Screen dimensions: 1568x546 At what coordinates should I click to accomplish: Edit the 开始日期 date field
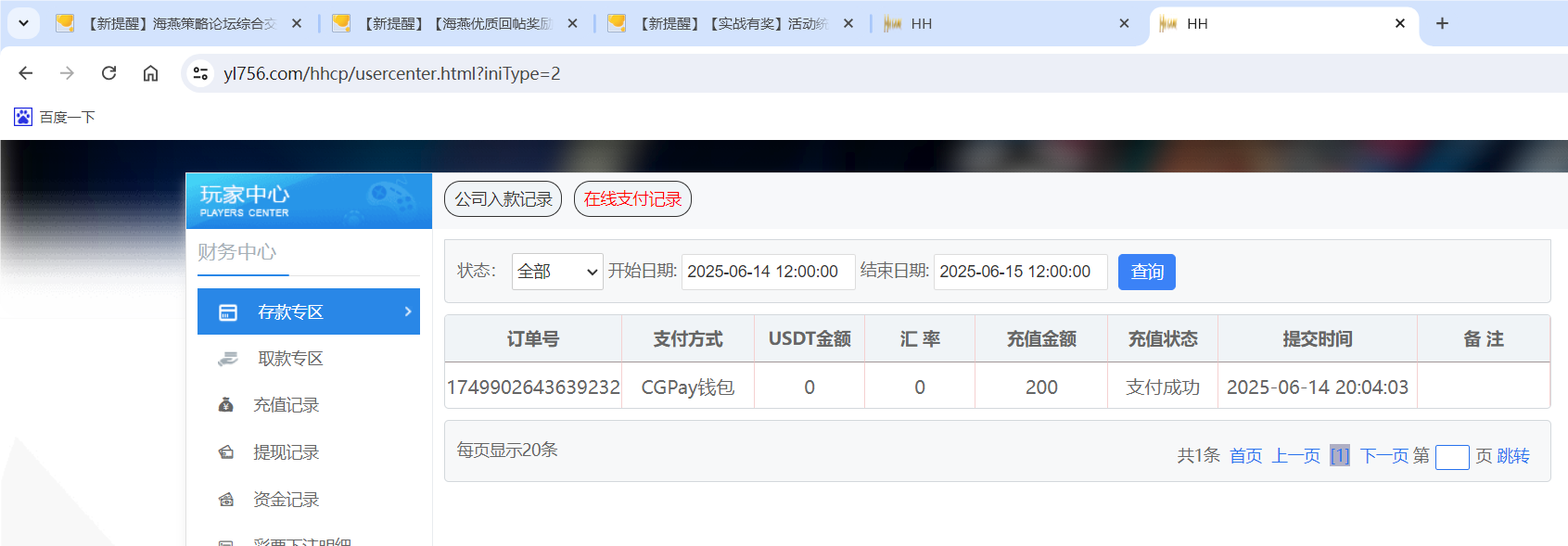[x=768, y=272]
